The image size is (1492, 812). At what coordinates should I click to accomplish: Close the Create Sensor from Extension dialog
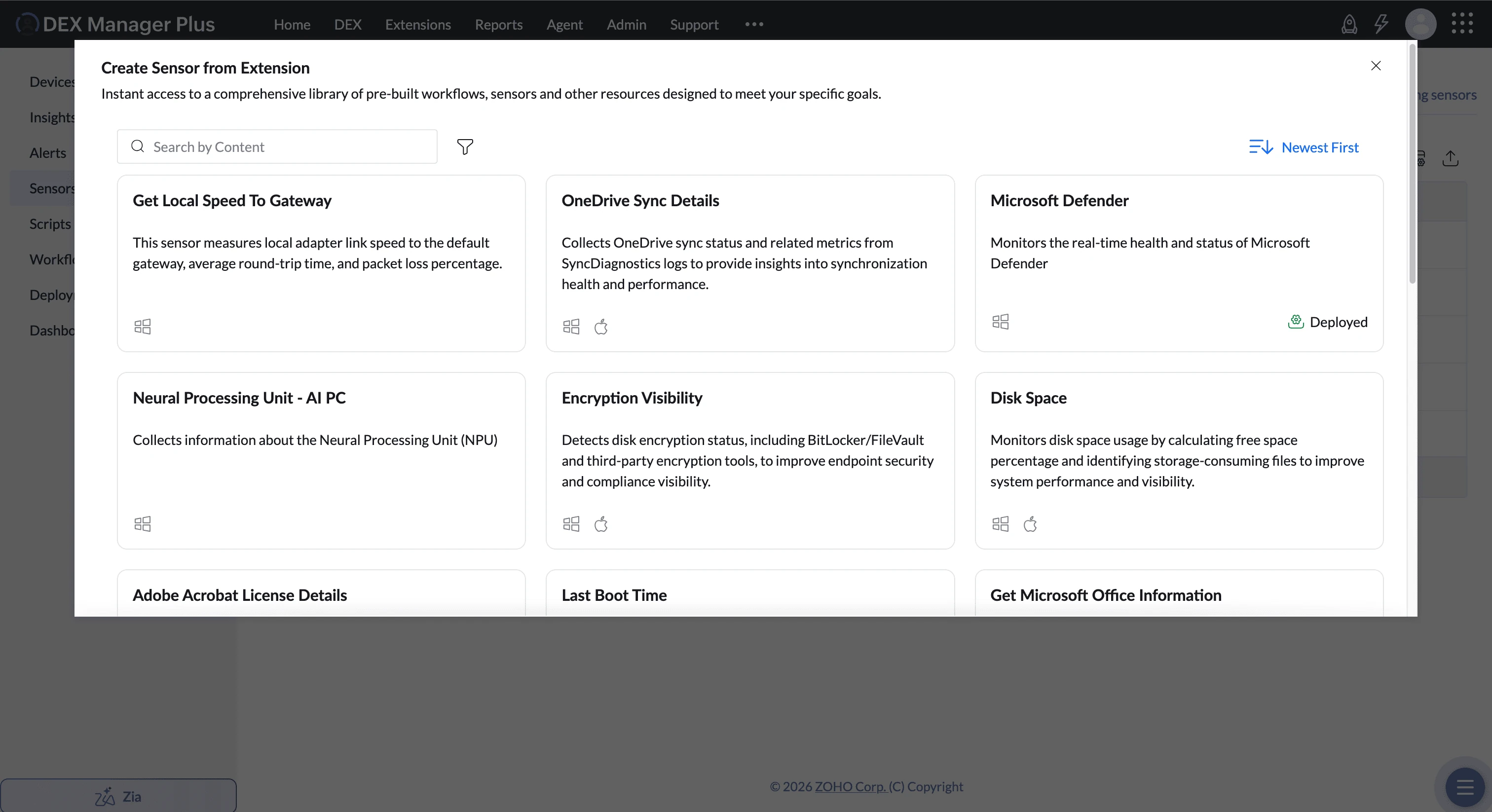tap(1376, 66)
